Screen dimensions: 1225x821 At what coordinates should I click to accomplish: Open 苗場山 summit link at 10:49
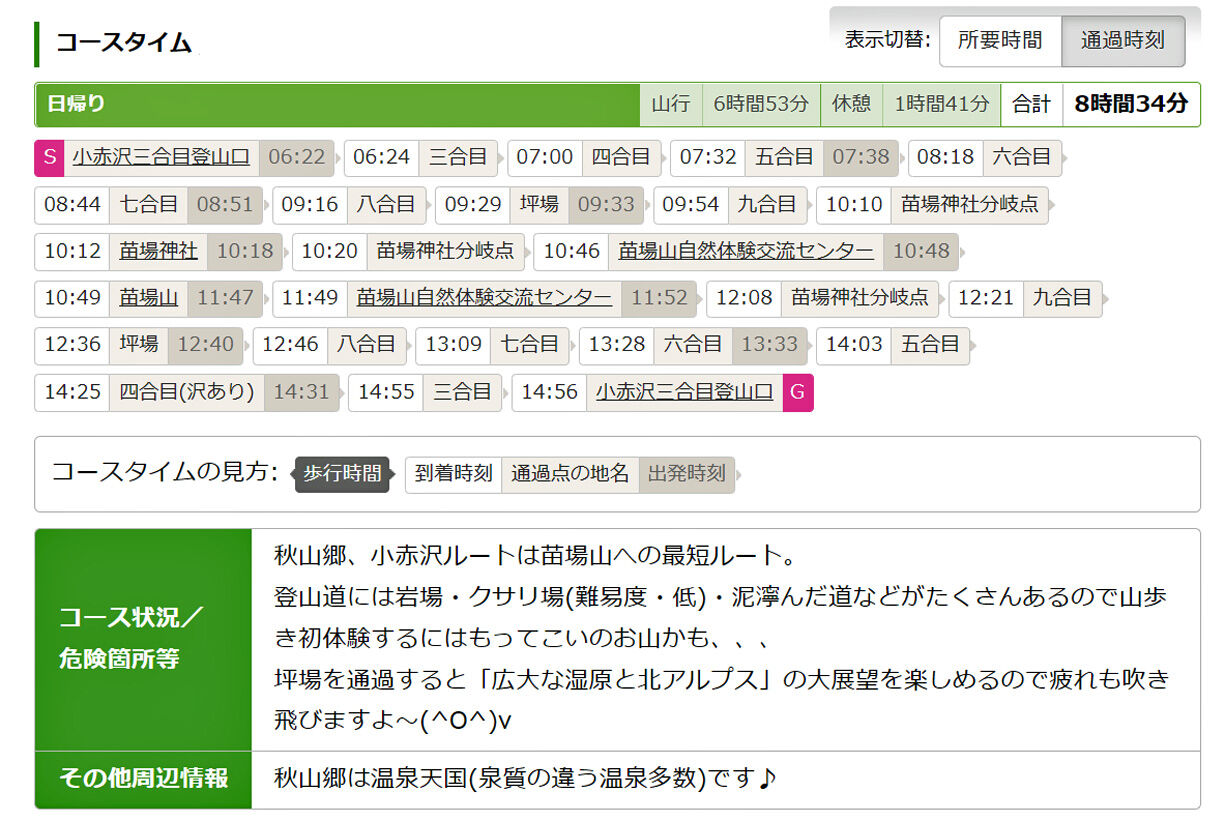point(149,298)
